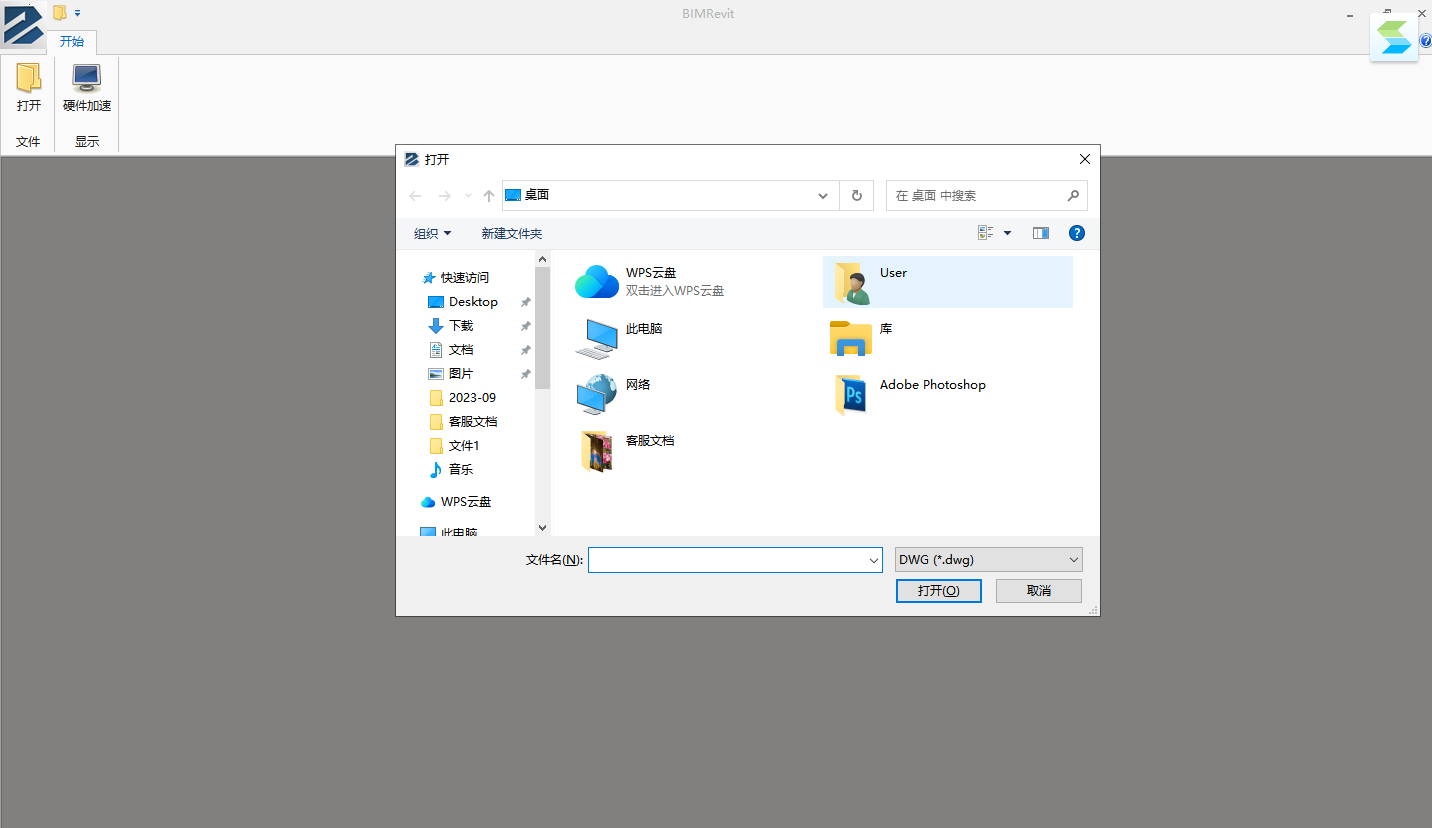This screenshot has width=1432, height=828.
Task: Select the User folder item
Action: point(948,282)
